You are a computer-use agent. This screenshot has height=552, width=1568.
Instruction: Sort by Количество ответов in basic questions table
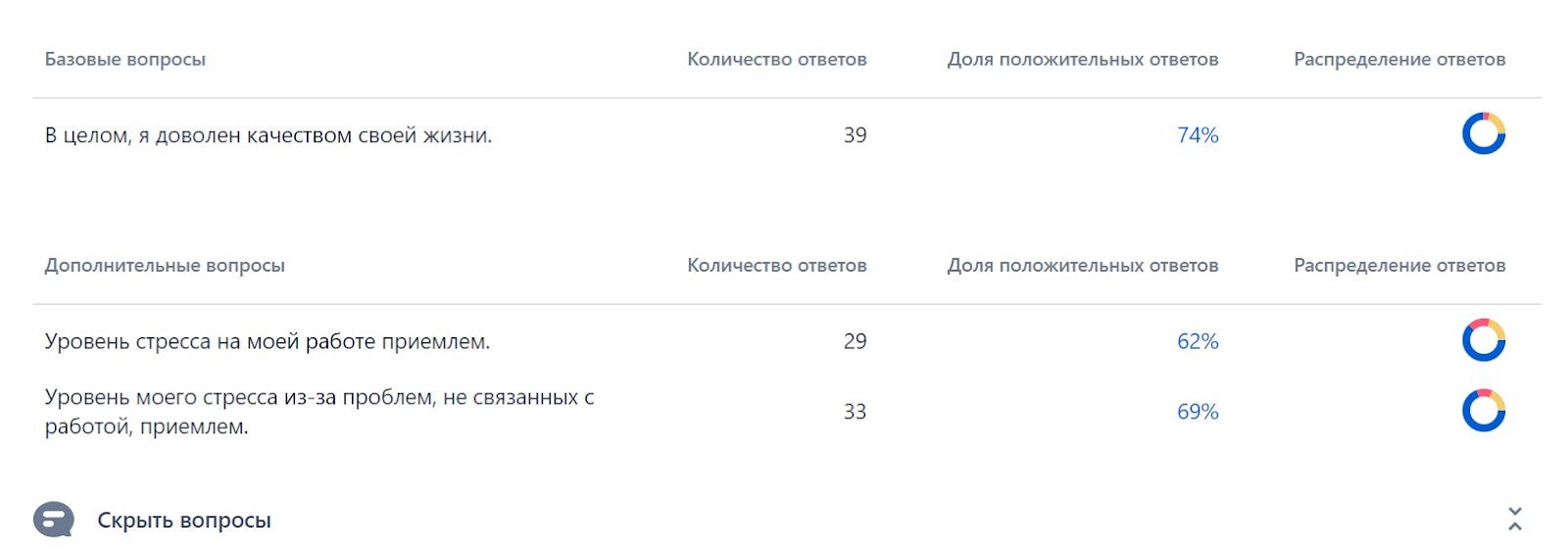pos(777,60)
